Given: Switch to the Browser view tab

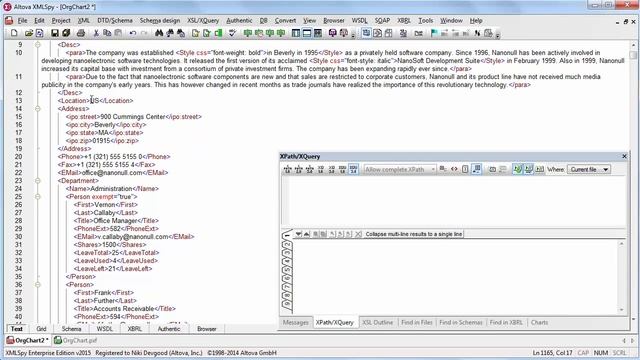Looking at the screenshot, I should pos(207,329).
